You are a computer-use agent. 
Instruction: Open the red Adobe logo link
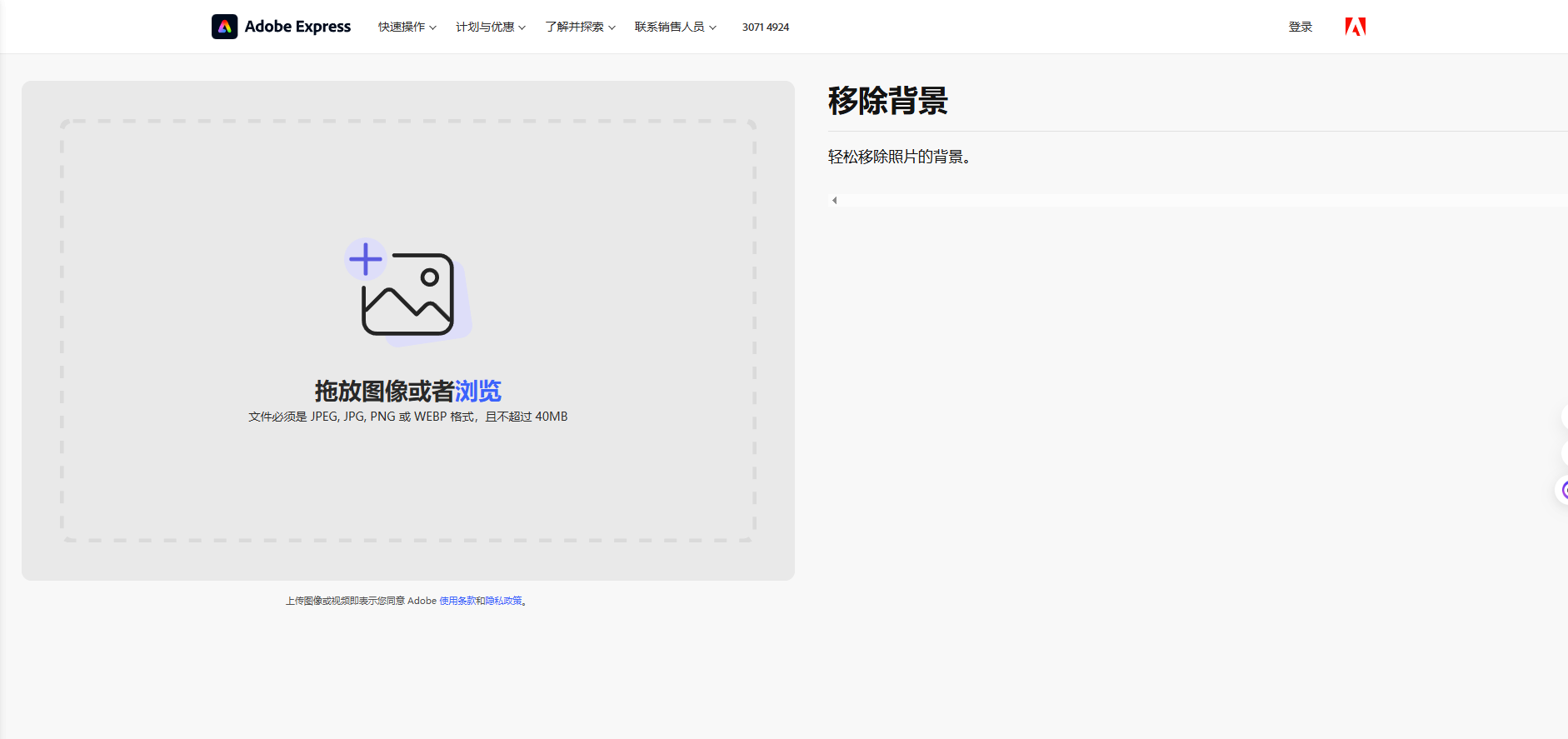1356,27
